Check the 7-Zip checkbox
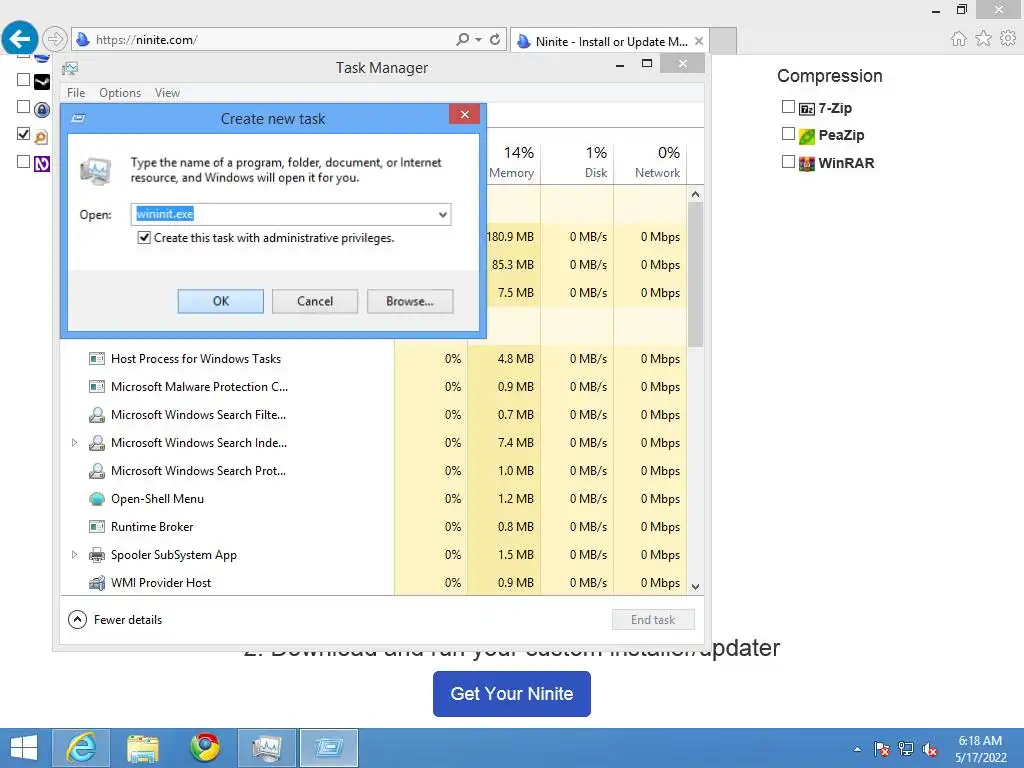 click(x=788, y=106)
